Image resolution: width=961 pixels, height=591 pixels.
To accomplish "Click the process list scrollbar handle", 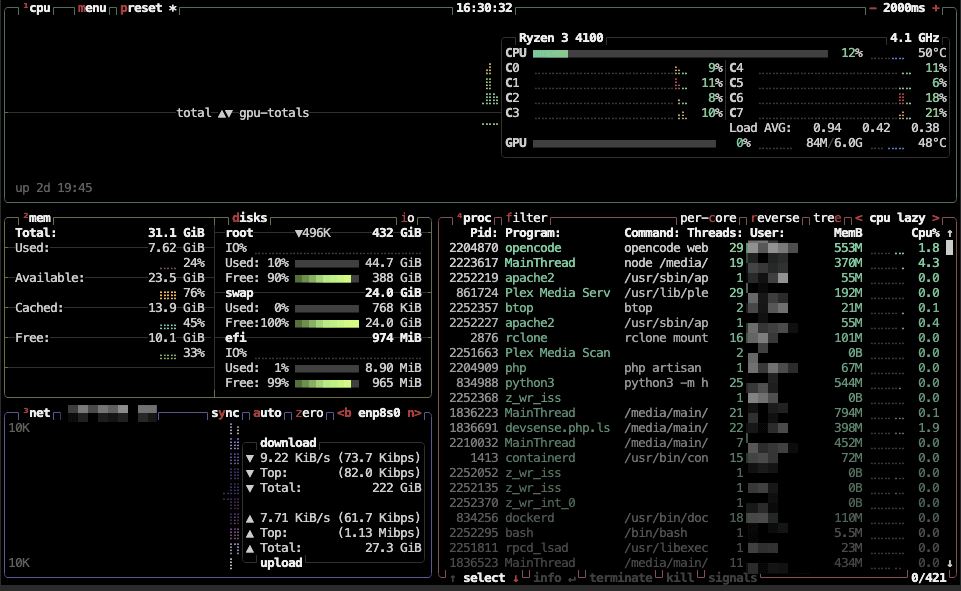I will [x=950, y=247].
